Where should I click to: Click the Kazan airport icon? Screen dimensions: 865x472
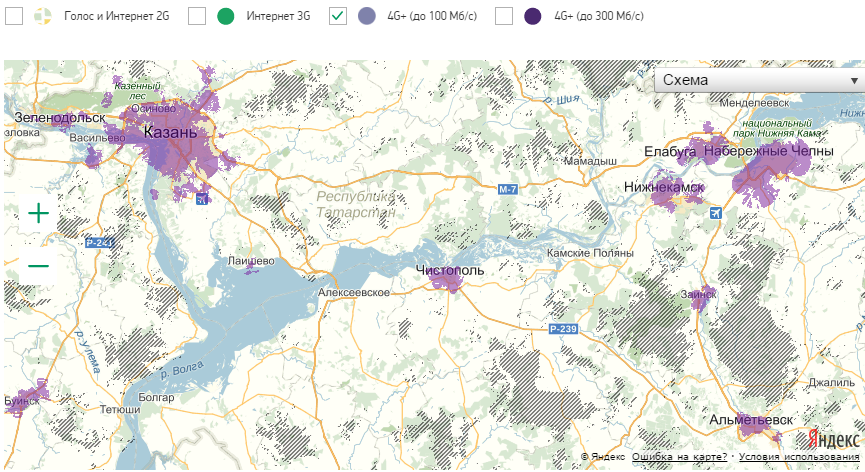[202, 199]
